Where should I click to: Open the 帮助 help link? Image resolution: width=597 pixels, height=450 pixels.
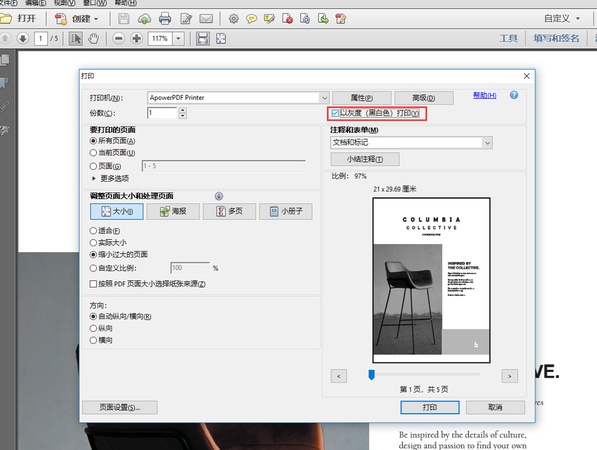tap(484, 95)
